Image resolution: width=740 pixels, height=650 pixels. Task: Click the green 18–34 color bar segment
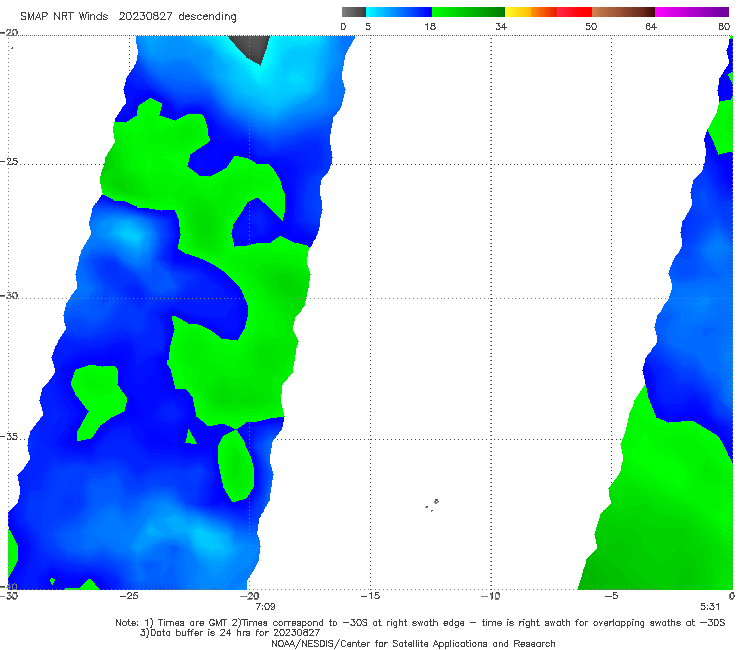(468, 12)
